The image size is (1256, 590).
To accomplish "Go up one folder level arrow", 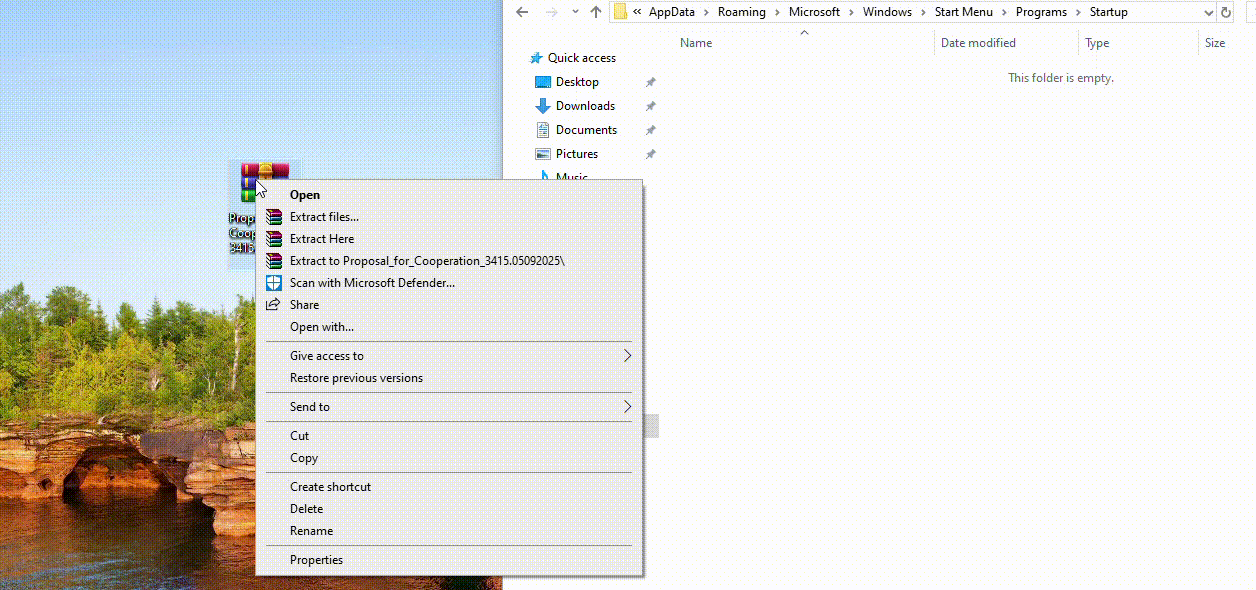I will click(596, 12).
